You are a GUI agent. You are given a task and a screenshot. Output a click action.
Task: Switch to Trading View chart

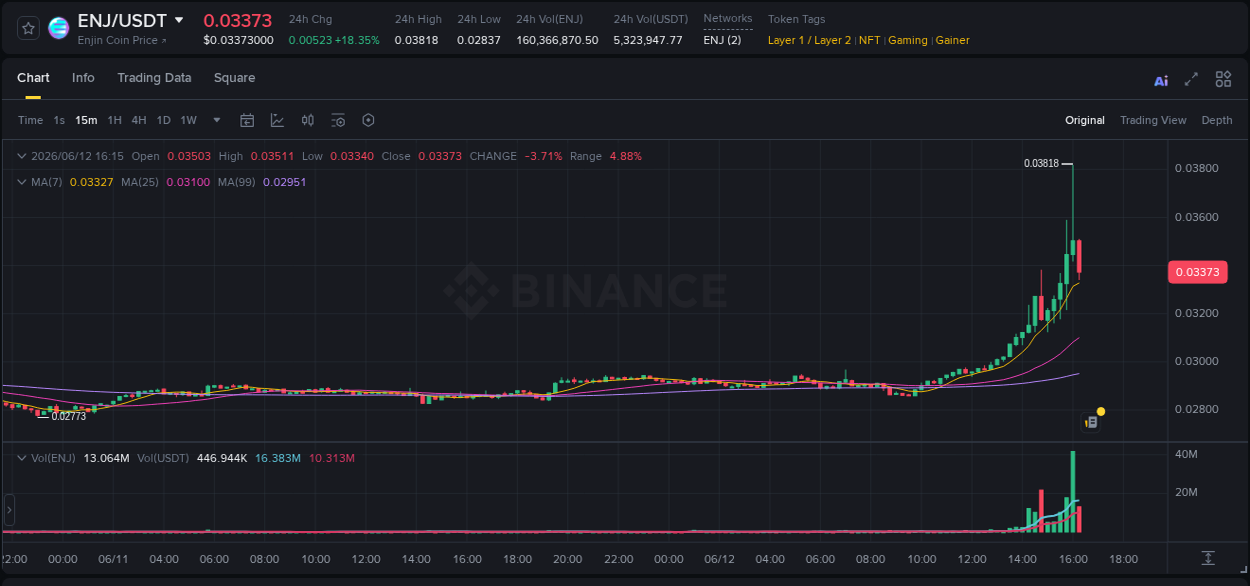pyautogui.click(x=1153, y=120)
